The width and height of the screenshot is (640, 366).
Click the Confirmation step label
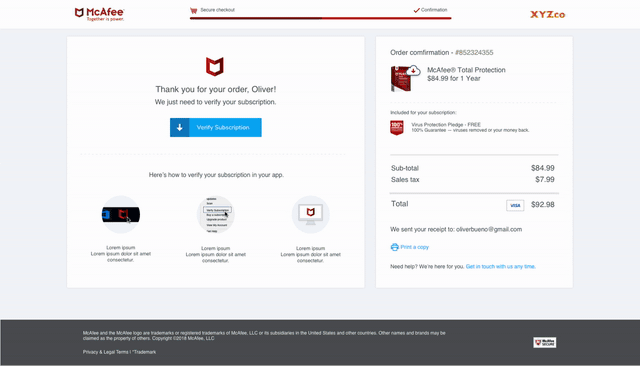pos(434,10)
